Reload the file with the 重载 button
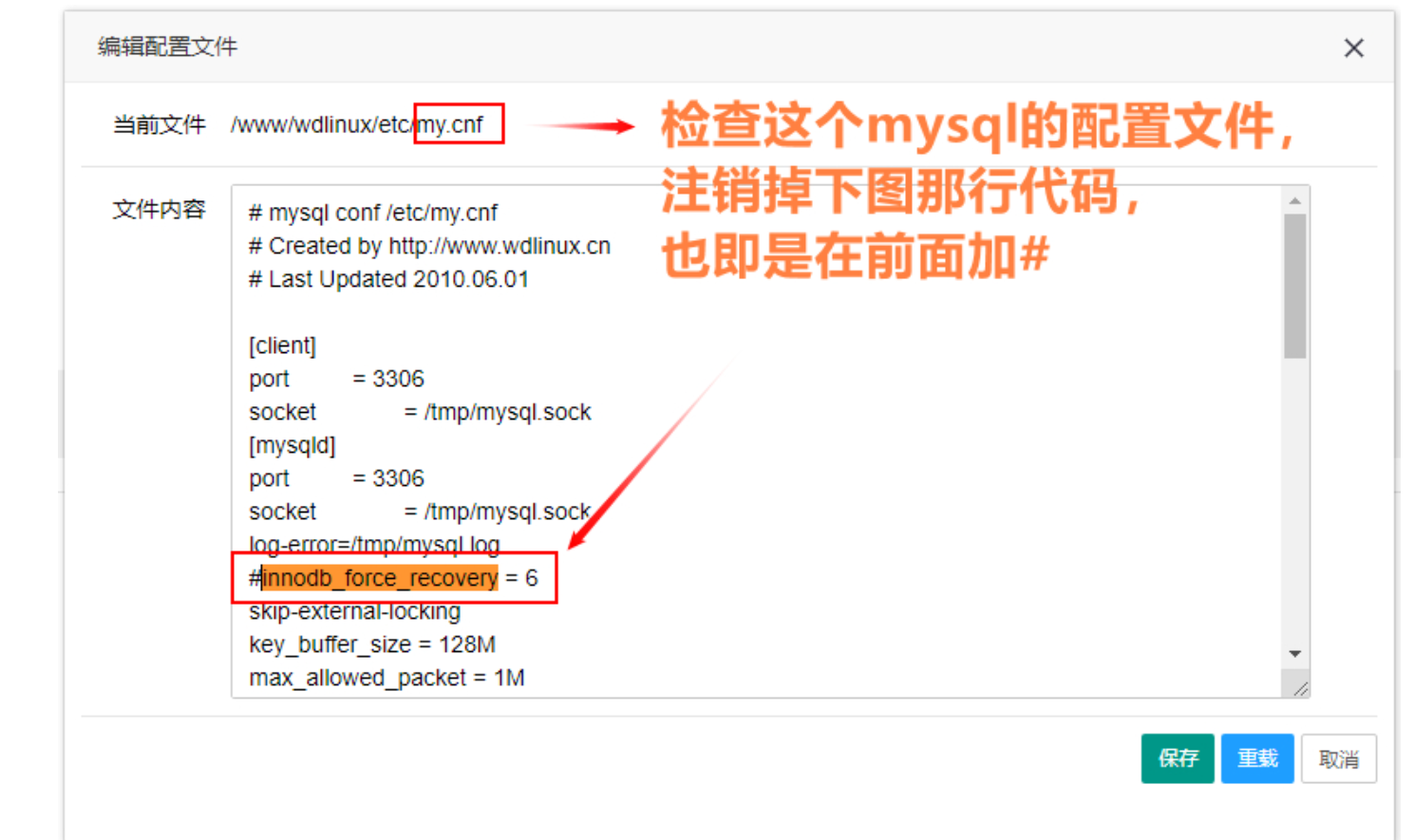Viewport: 1414px width, 840px height. point(1257,758)
